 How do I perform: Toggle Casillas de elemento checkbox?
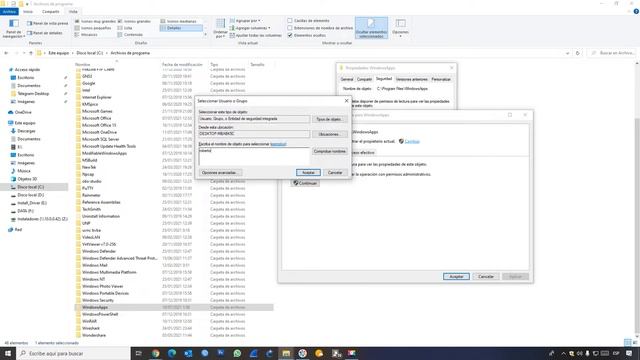(290, 20)
